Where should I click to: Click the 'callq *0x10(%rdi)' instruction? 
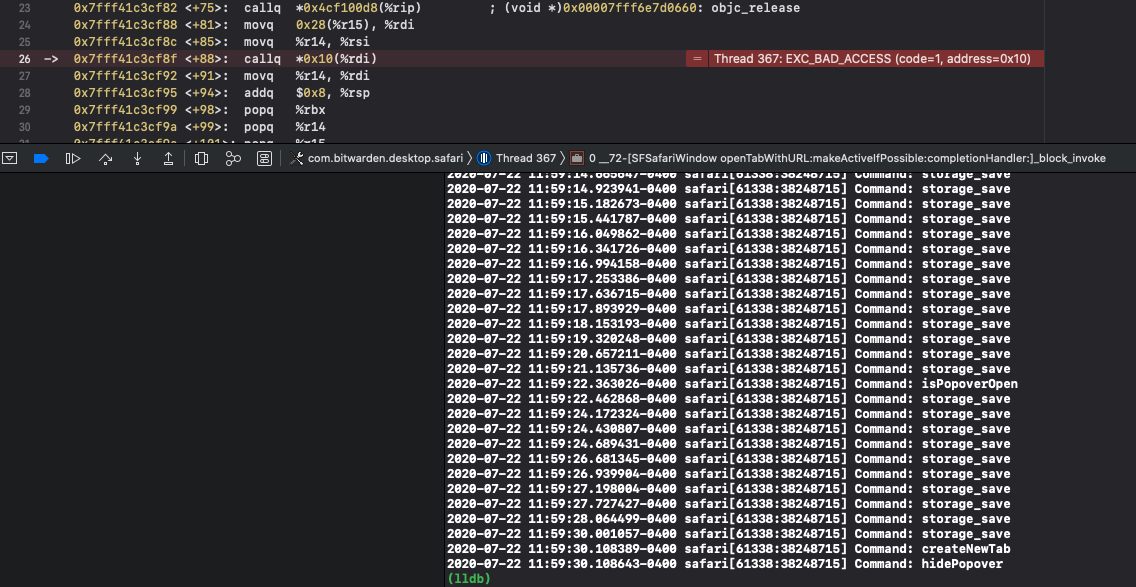(310, 59)
